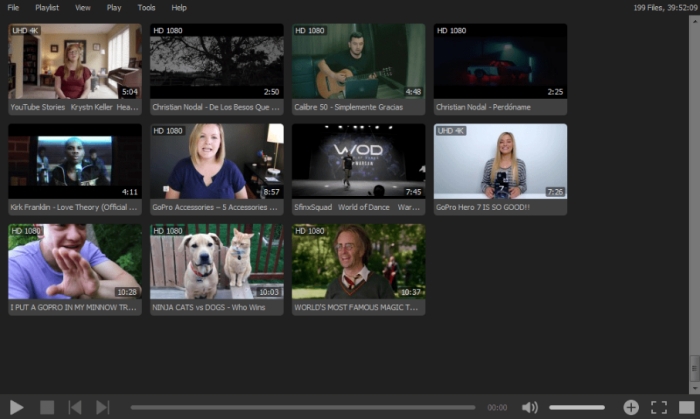Viewport: 700px width, 419px height.
Task: Skip to the previous track
Action: coord(75,407)
